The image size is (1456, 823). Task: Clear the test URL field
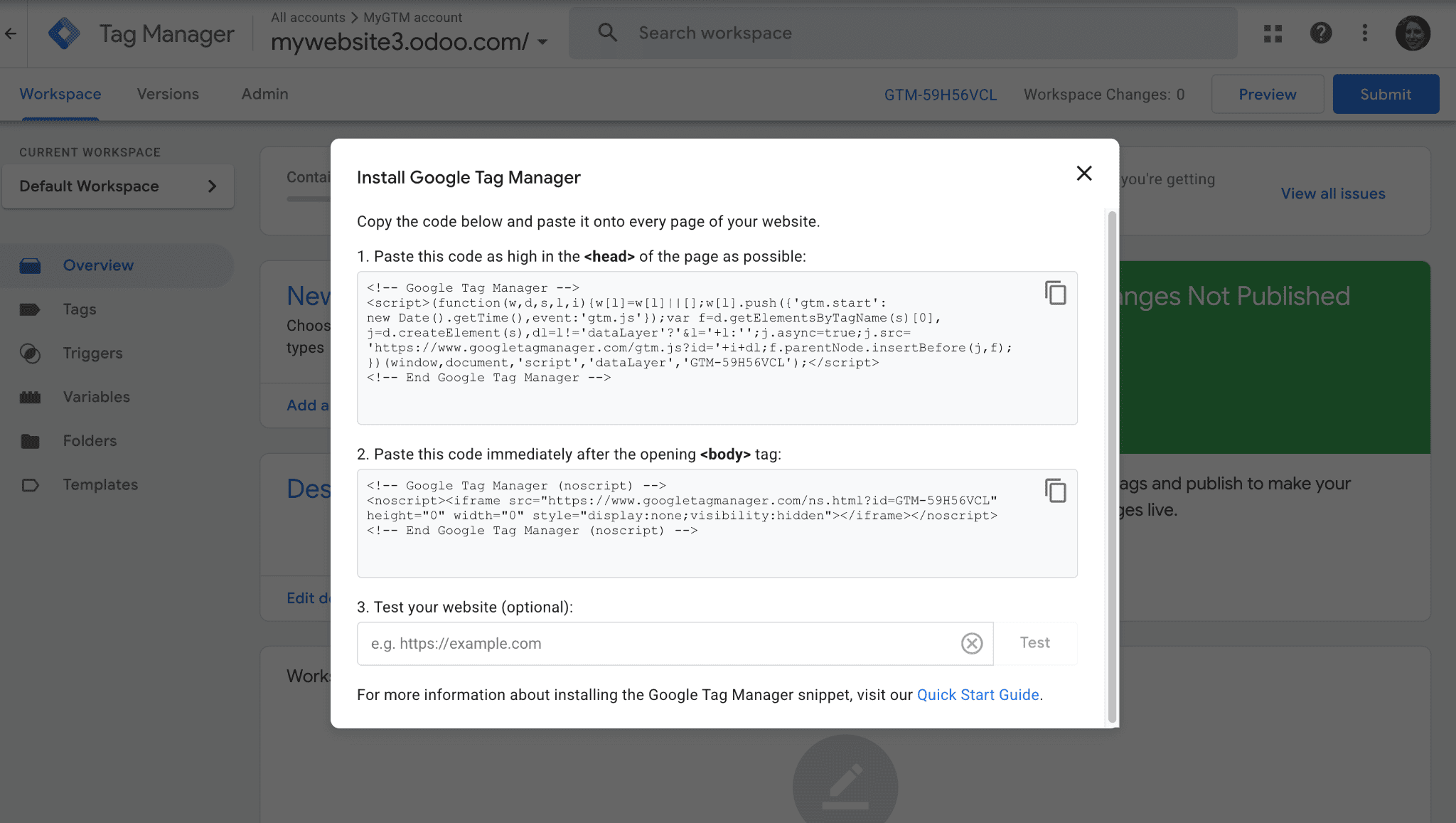pos(971,643)
